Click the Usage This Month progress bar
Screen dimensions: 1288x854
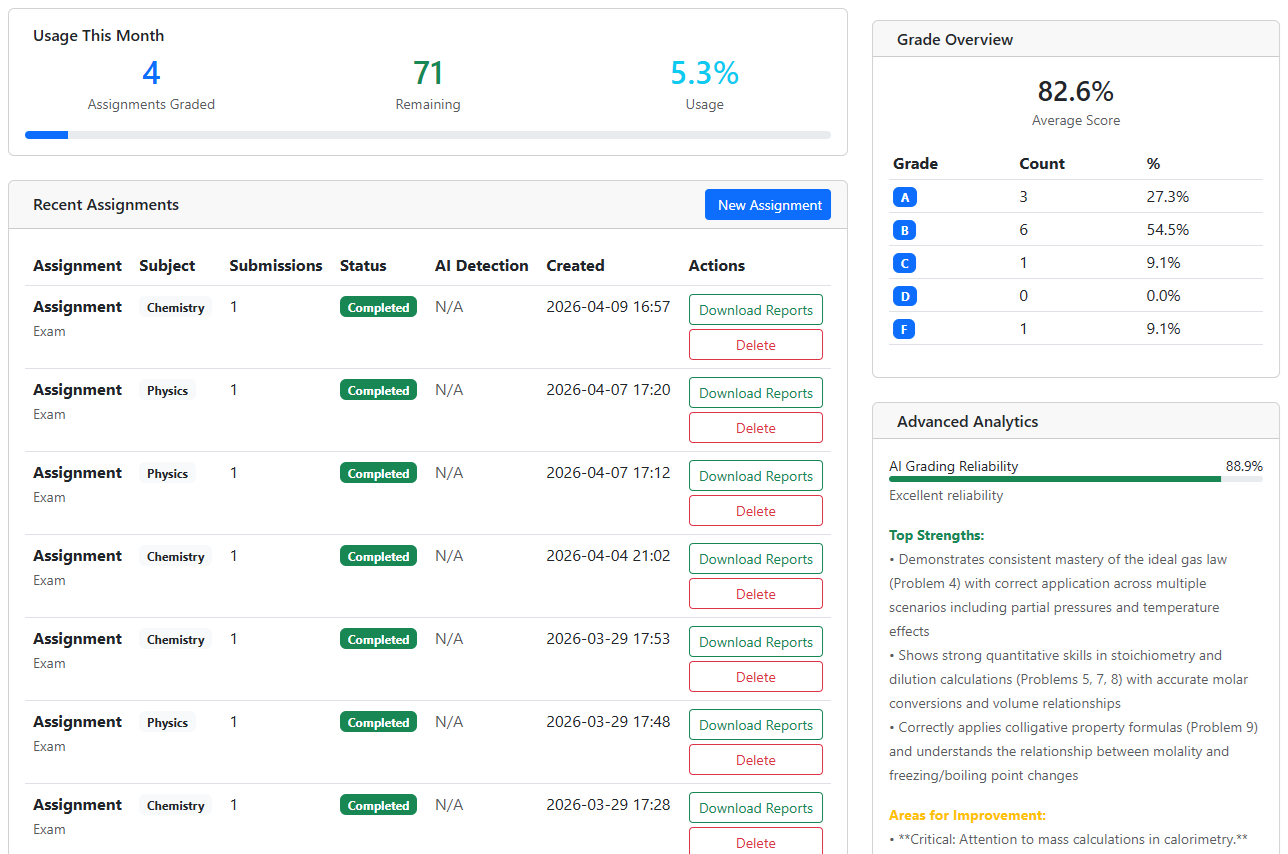[x=430, y=134]
